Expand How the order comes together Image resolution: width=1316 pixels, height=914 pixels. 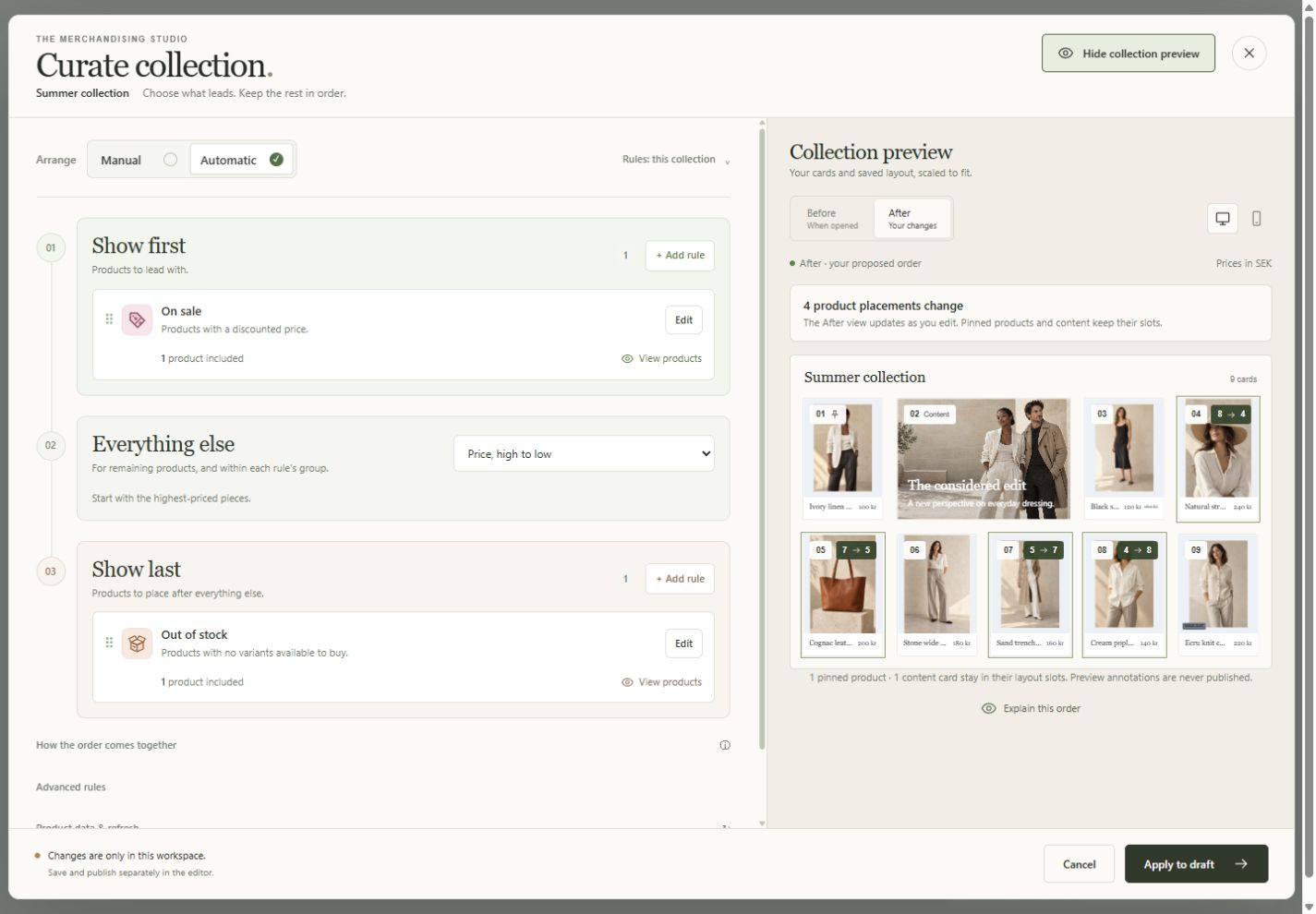pyautogui.click(x=382, y=745)
